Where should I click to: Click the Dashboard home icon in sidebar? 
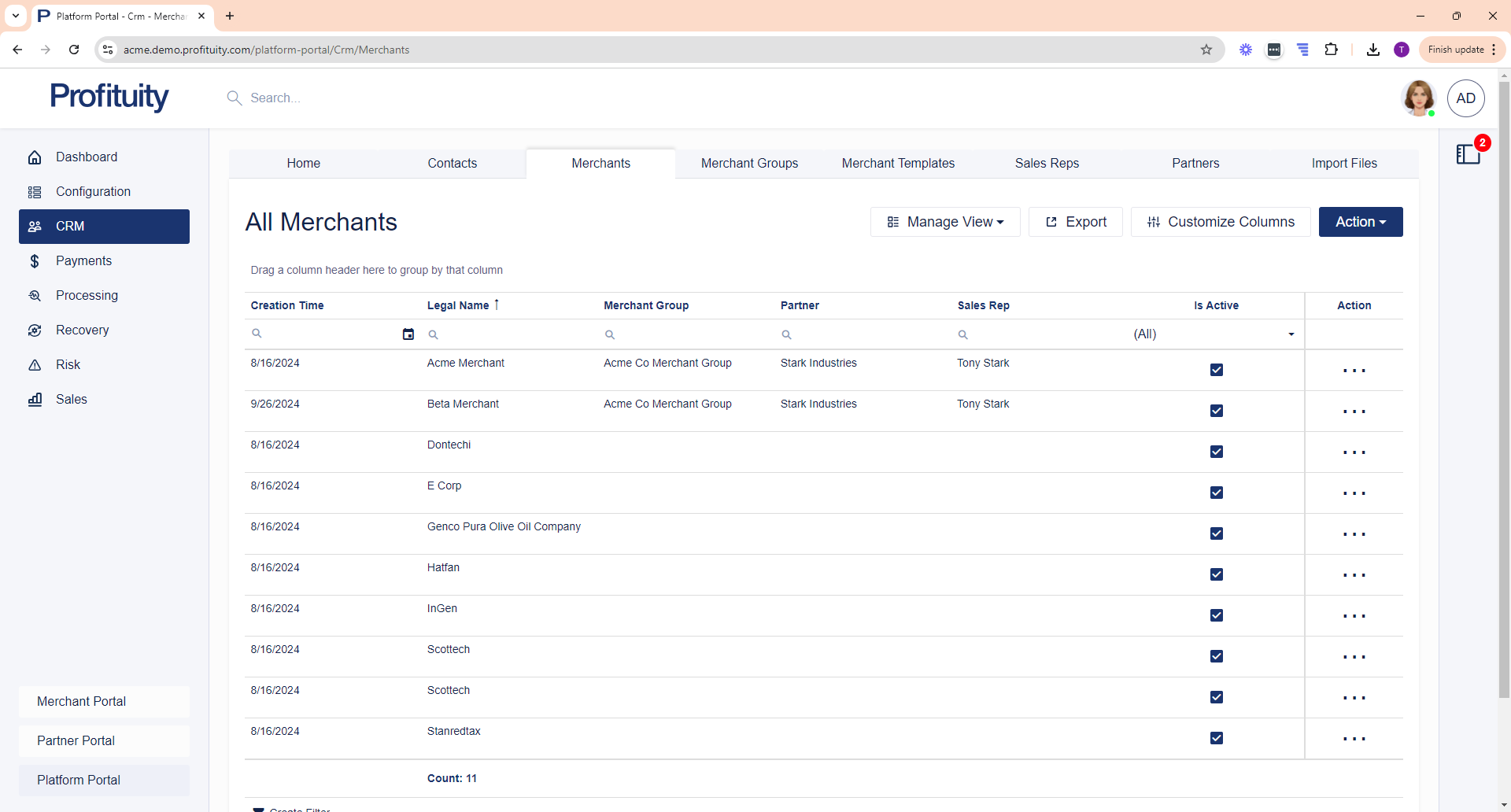coord(35,157)
